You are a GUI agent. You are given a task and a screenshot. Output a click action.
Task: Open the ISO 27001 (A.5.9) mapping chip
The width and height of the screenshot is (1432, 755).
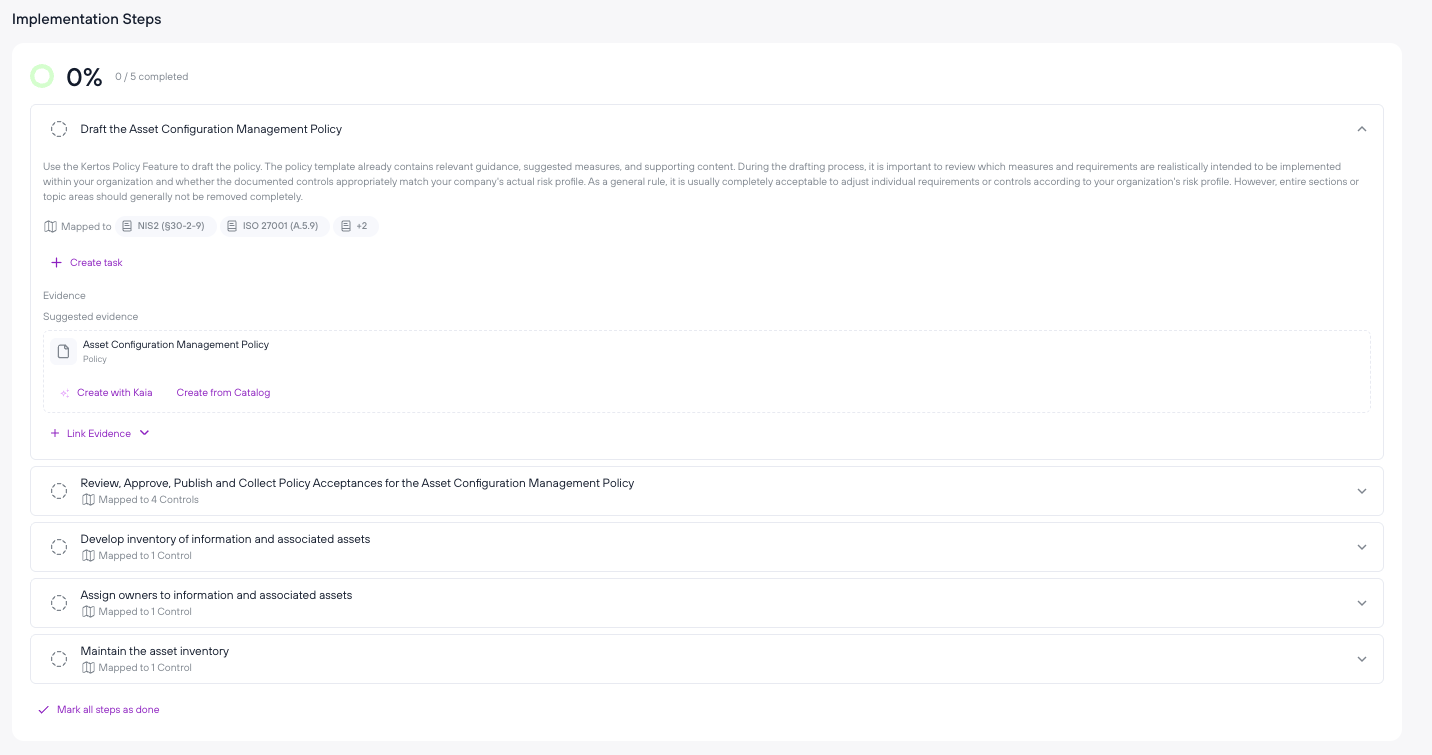pyautogui.click(x=274, y=226)
